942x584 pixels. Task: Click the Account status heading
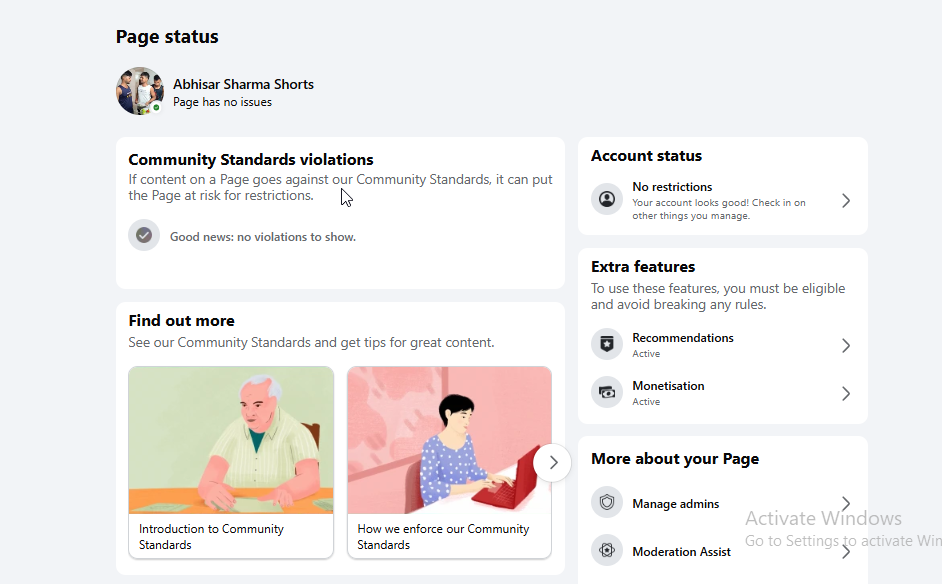point(646,156)
